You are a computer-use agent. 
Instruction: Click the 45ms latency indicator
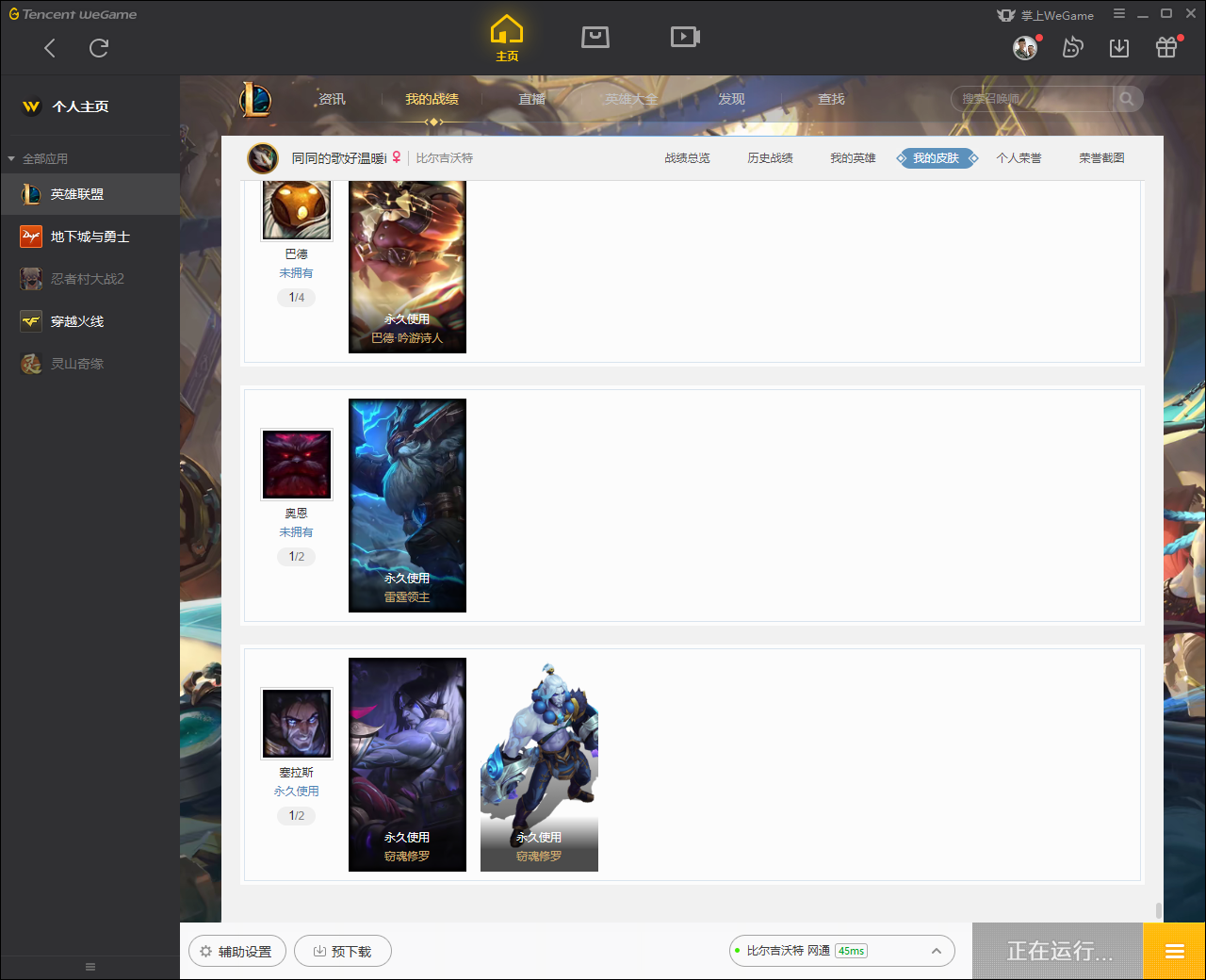(851, 952)
